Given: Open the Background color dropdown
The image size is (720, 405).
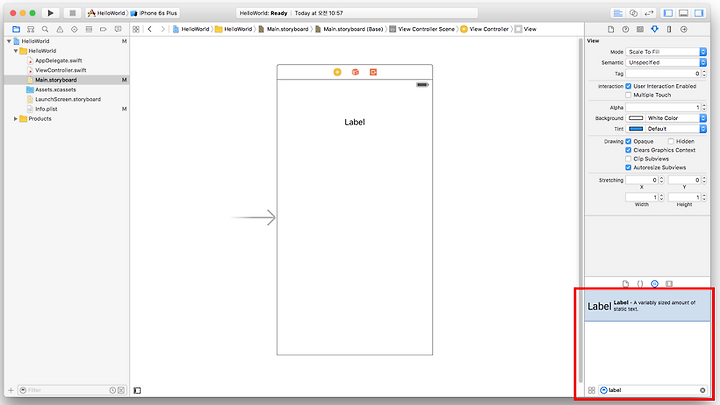Looking at the screenshot, I should click(676, 118).
